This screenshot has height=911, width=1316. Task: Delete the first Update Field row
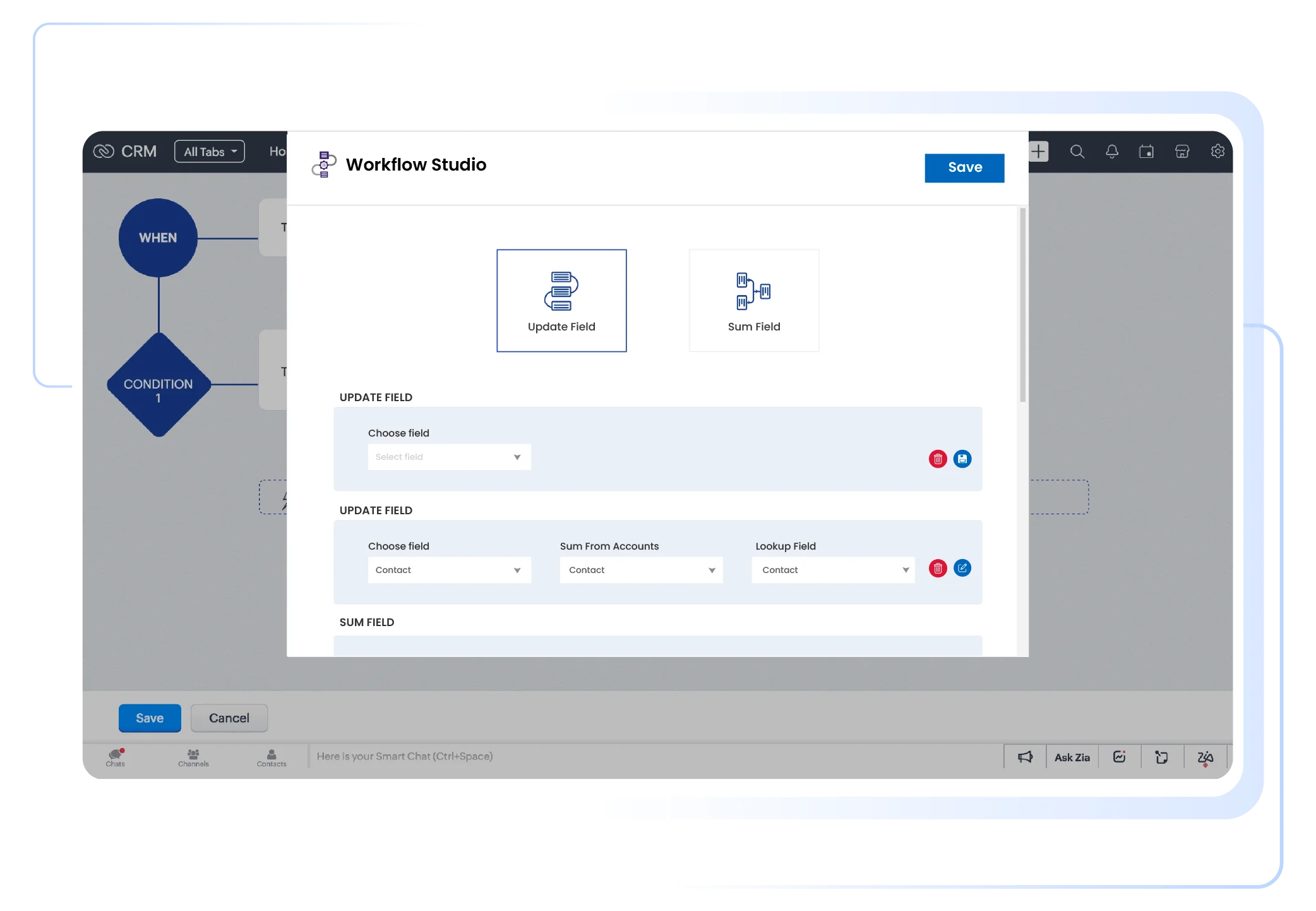point(938,459)
